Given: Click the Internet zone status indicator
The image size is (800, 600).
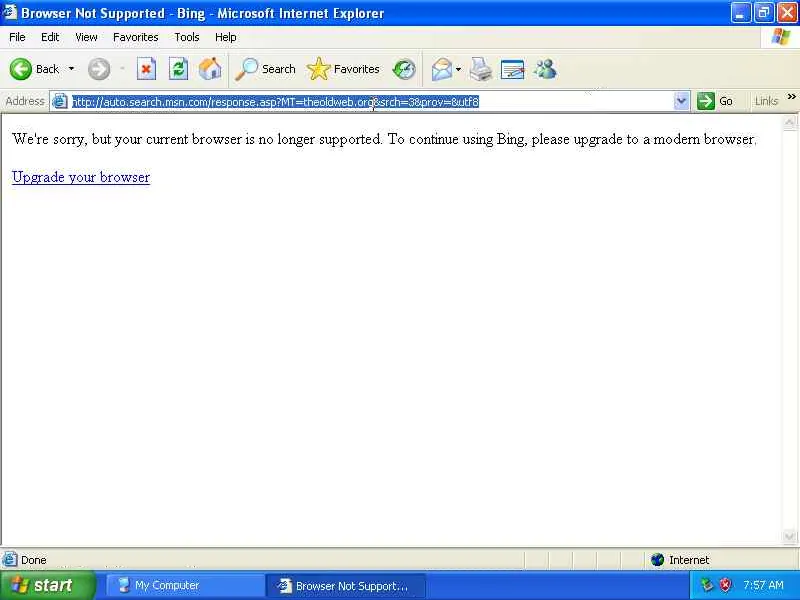Looking at the screenshot, I should 680,560.
